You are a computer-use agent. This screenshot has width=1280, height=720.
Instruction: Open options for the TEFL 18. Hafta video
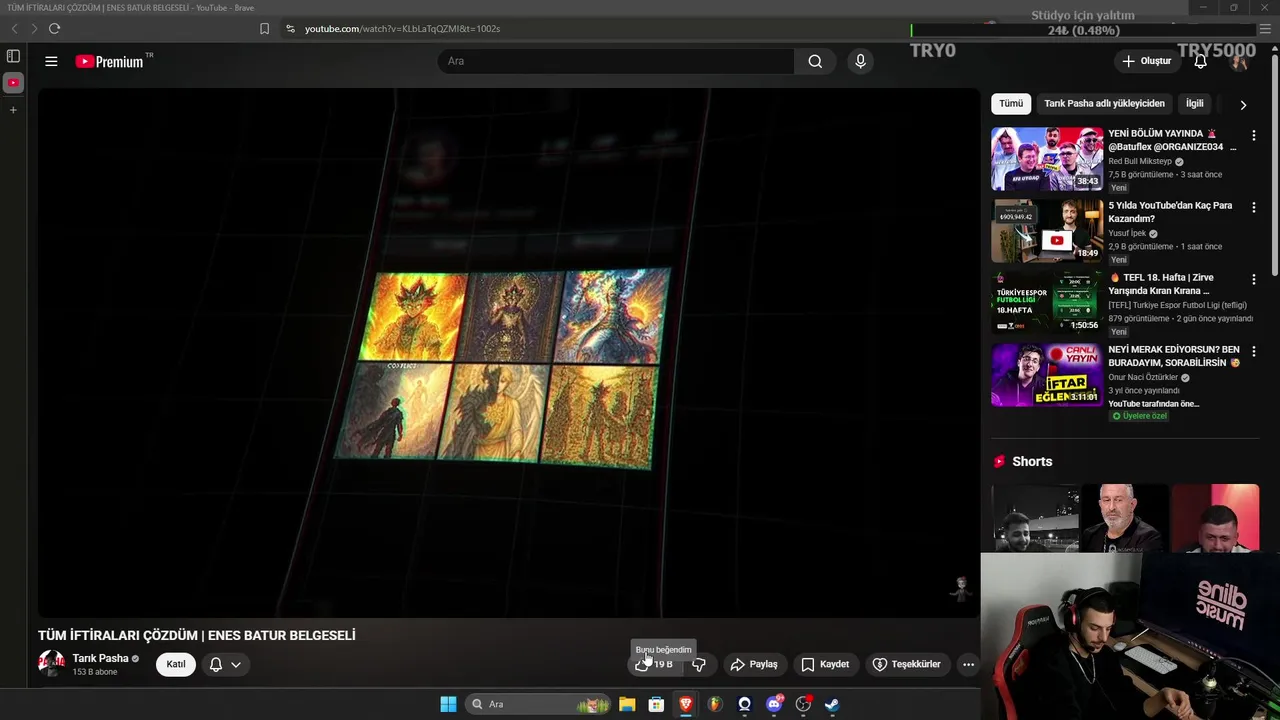pos(1253,279)
